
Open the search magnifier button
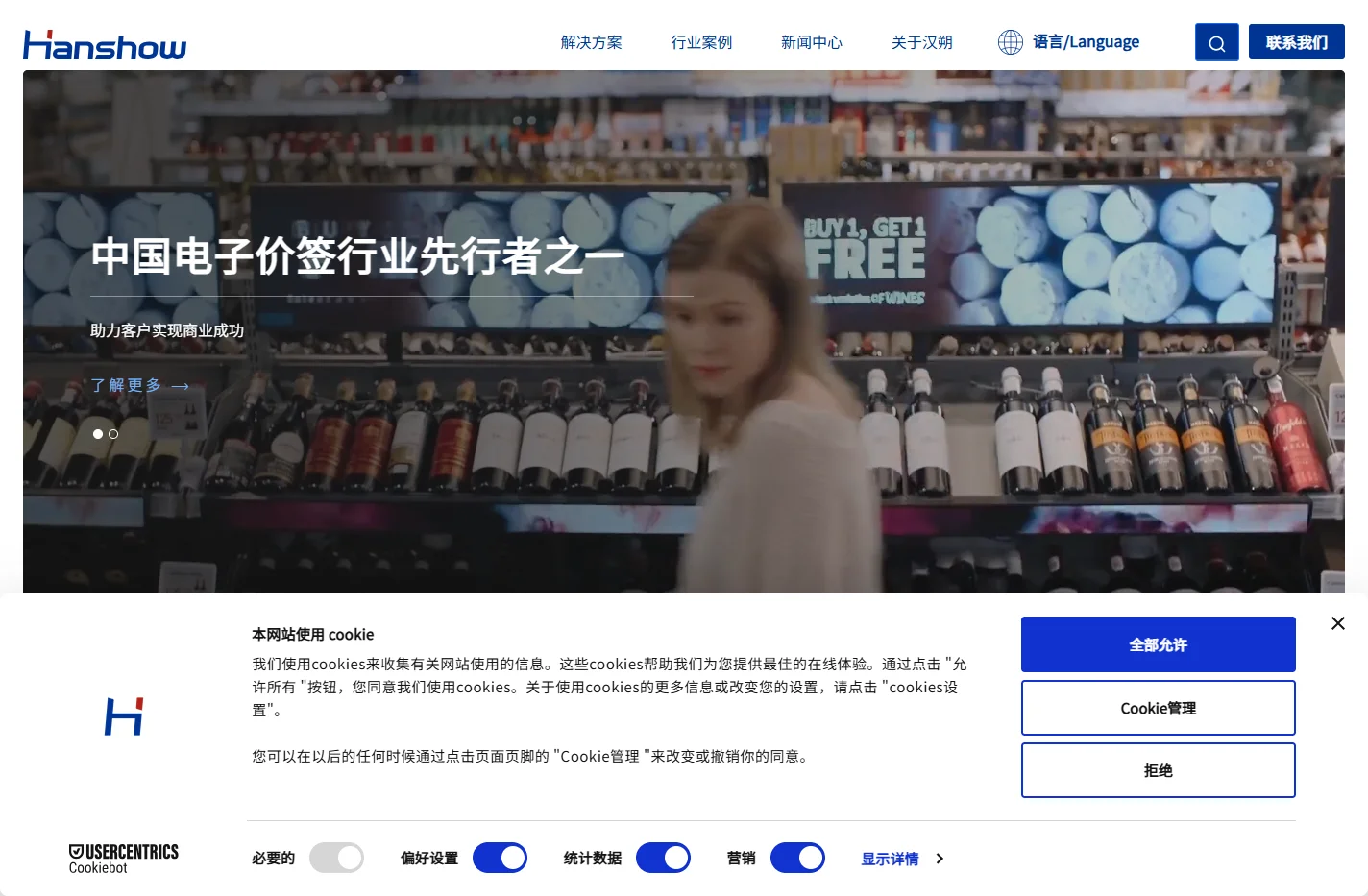pyautogui.click(x=1216, y=42)
